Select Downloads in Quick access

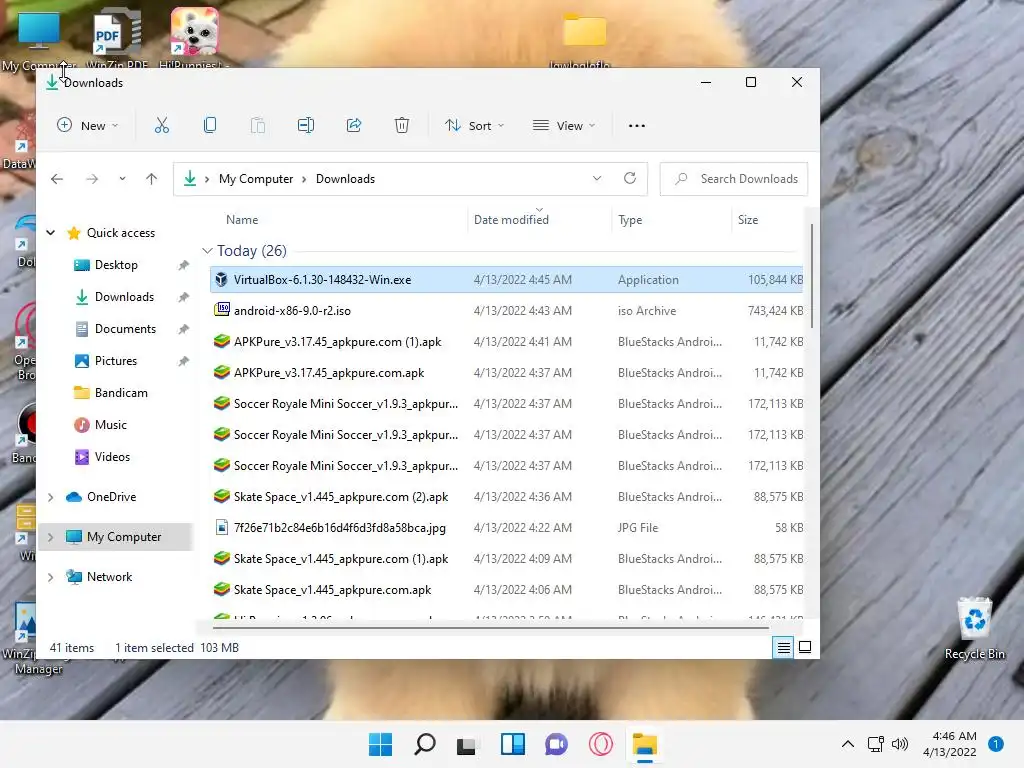[124, 296]
